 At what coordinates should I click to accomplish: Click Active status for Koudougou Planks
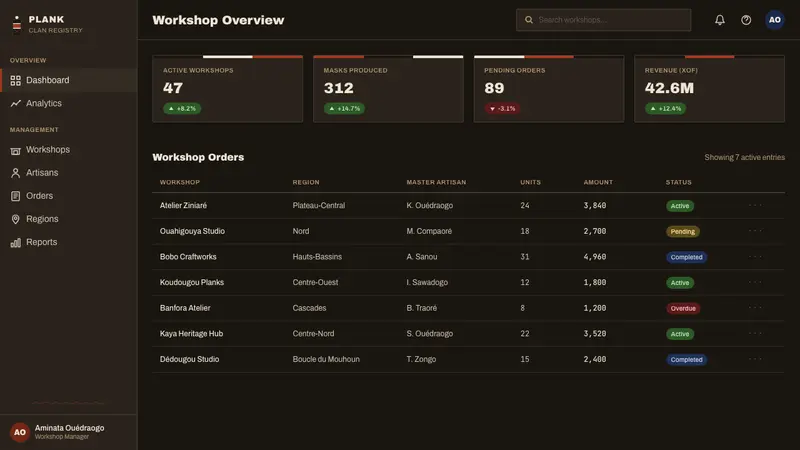(680, 283)
